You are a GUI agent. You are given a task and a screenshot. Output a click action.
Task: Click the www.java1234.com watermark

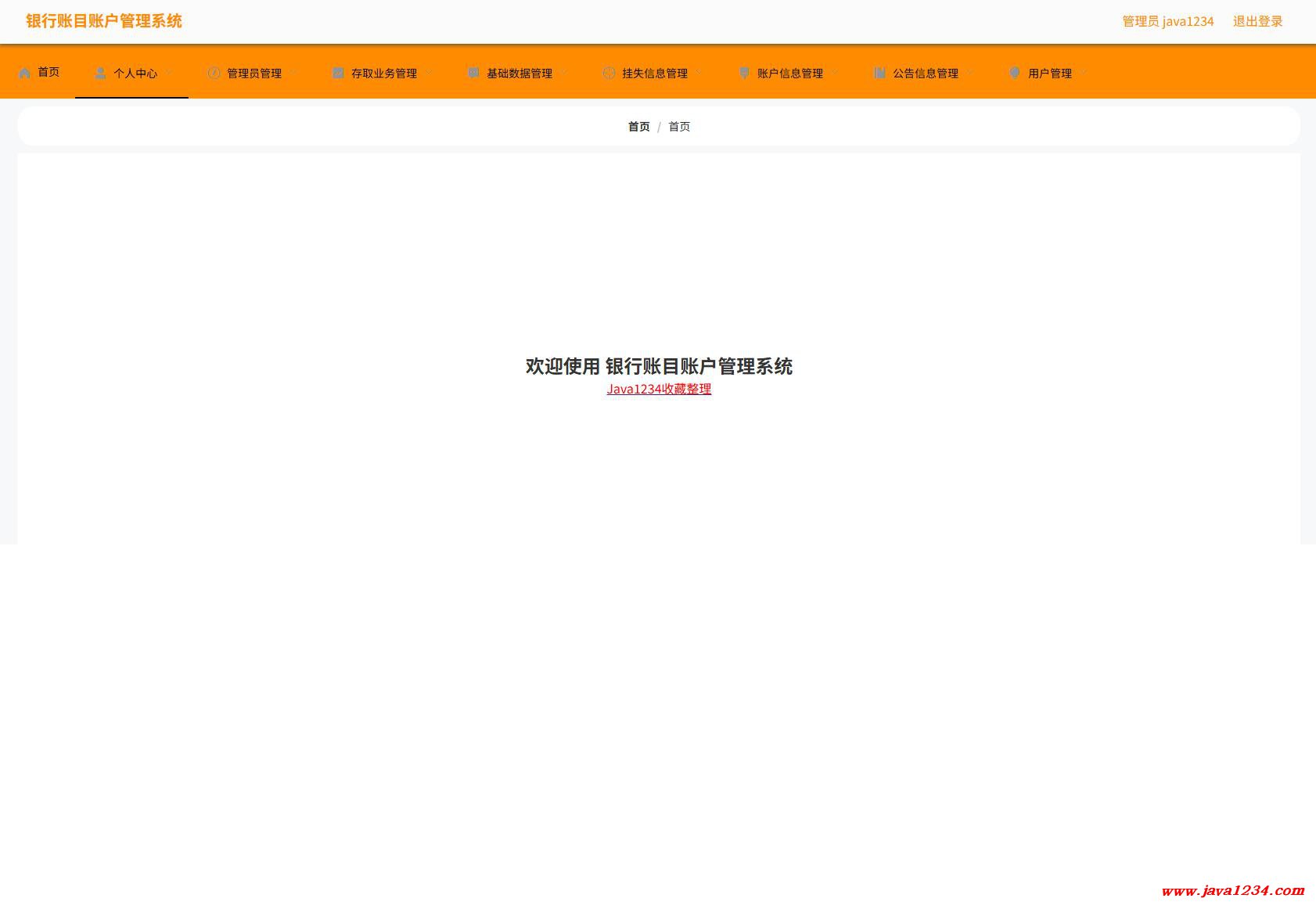[1232, 890]
